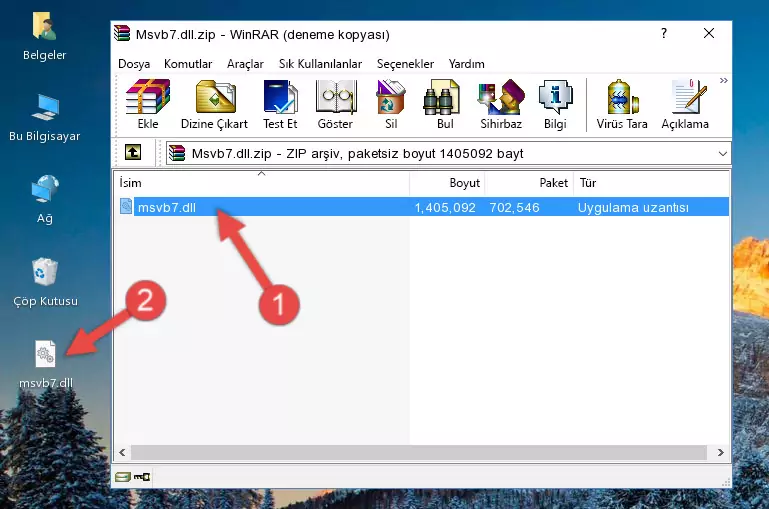The image size is (769, 509).
Task: Select the msvb7.dll file row in WinRAR
Action: click(x=422, y=207)
